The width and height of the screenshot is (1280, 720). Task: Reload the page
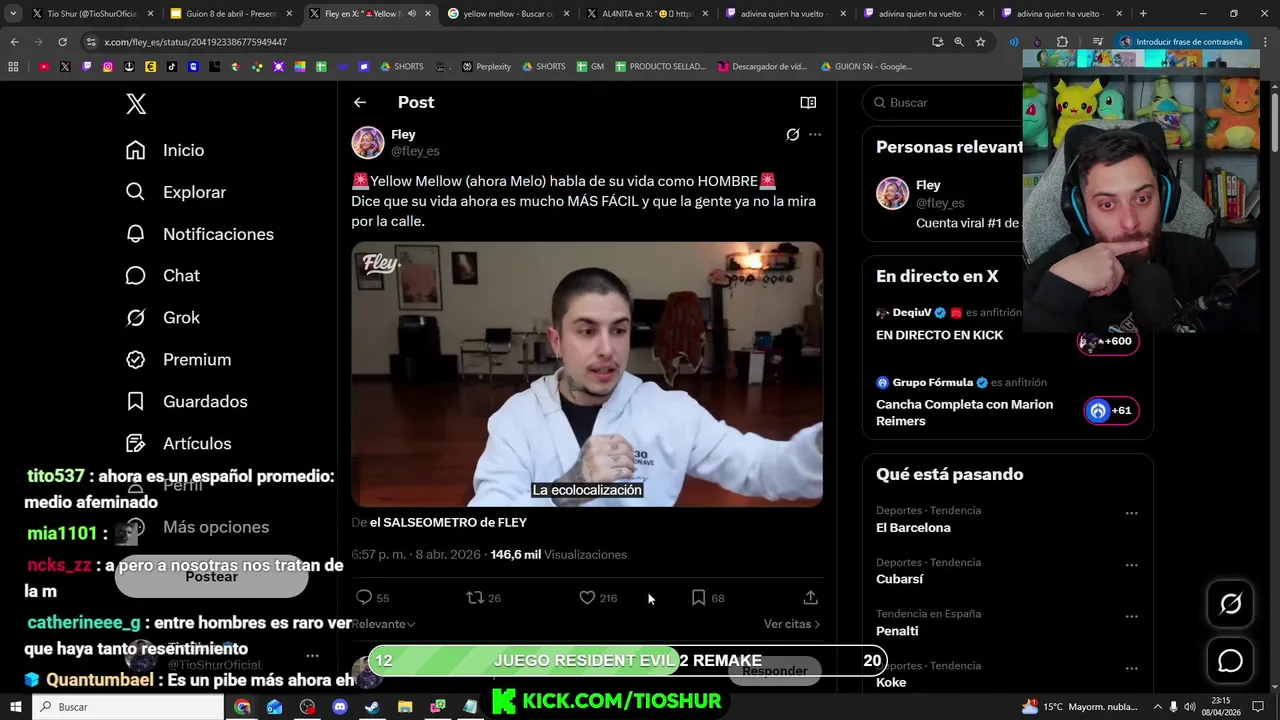(x=62, y=42)
